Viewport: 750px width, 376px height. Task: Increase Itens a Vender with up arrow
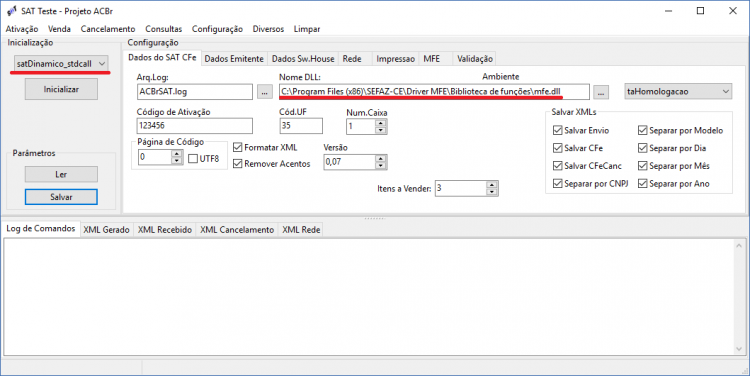[492, 185]
